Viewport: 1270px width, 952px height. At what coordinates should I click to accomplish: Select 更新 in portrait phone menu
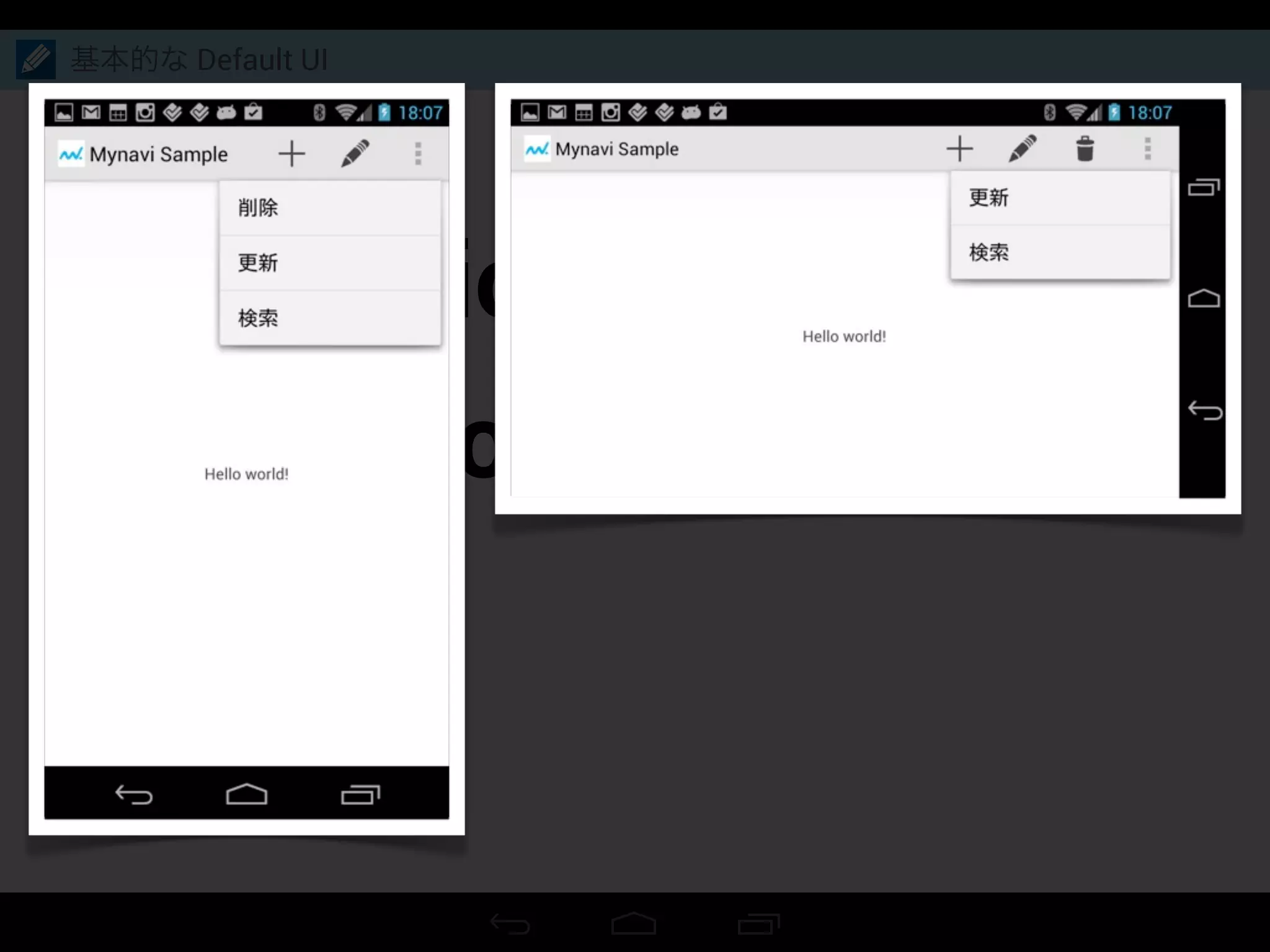click(x=330, y=263)
